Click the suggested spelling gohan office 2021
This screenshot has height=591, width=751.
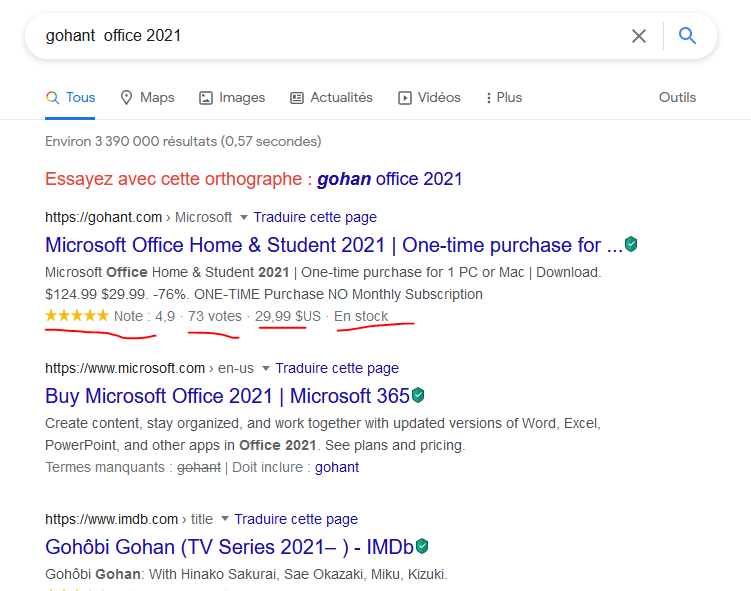(x=389, y=179)
